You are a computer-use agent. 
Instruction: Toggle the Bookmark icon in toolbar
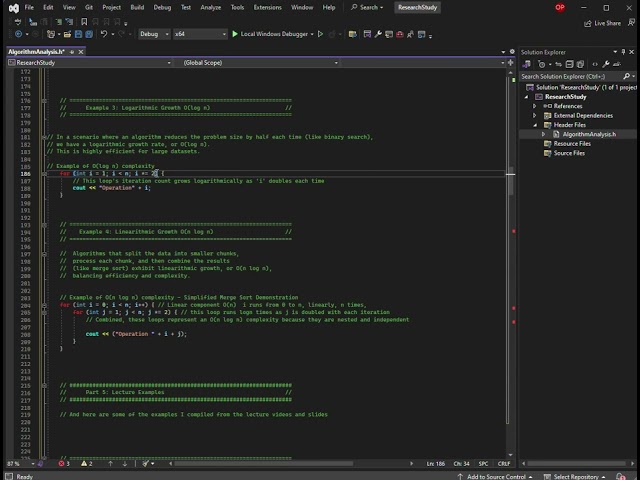tap(84, 22)
